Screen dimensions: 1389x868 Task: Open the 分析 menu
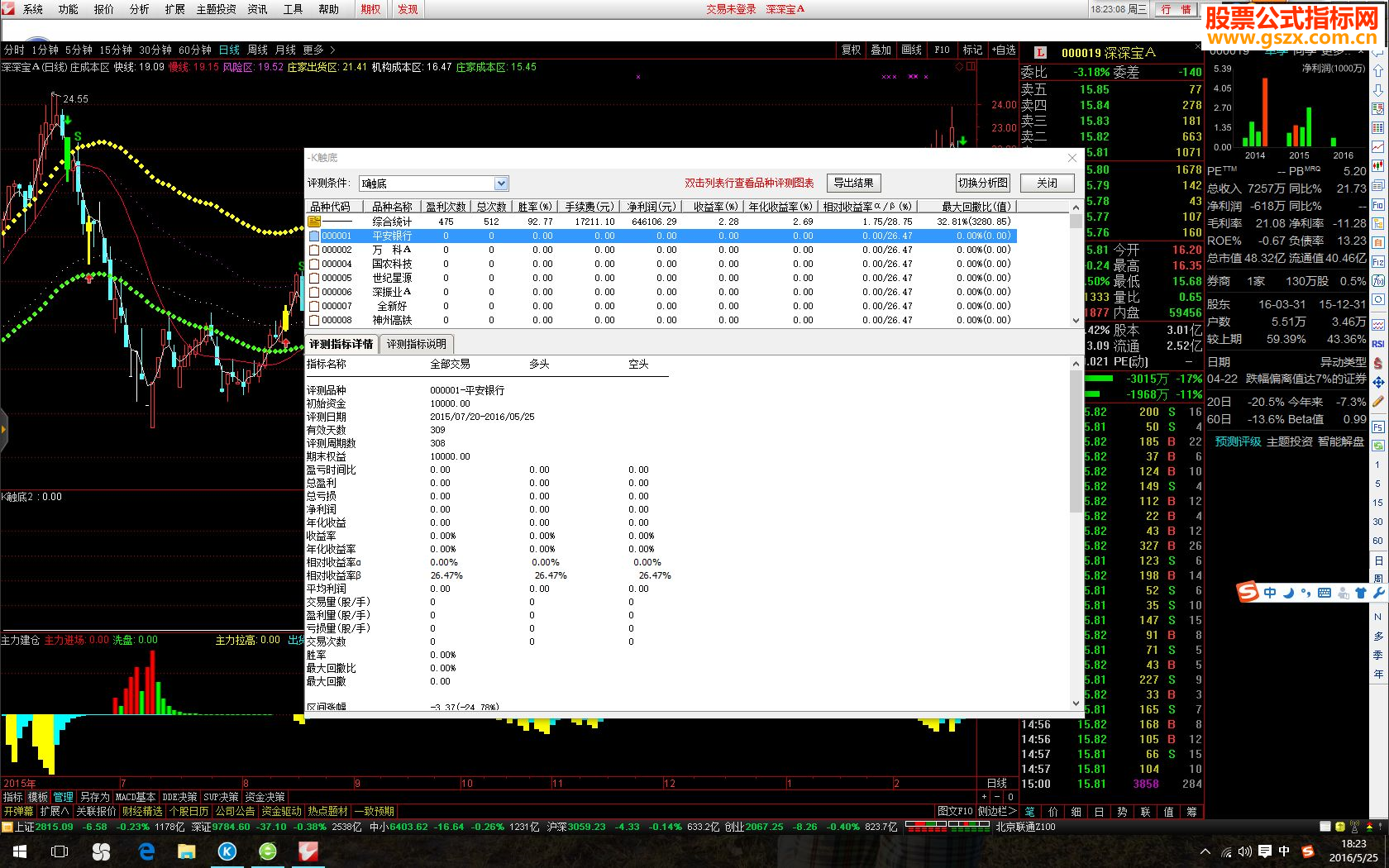[140, 9]
